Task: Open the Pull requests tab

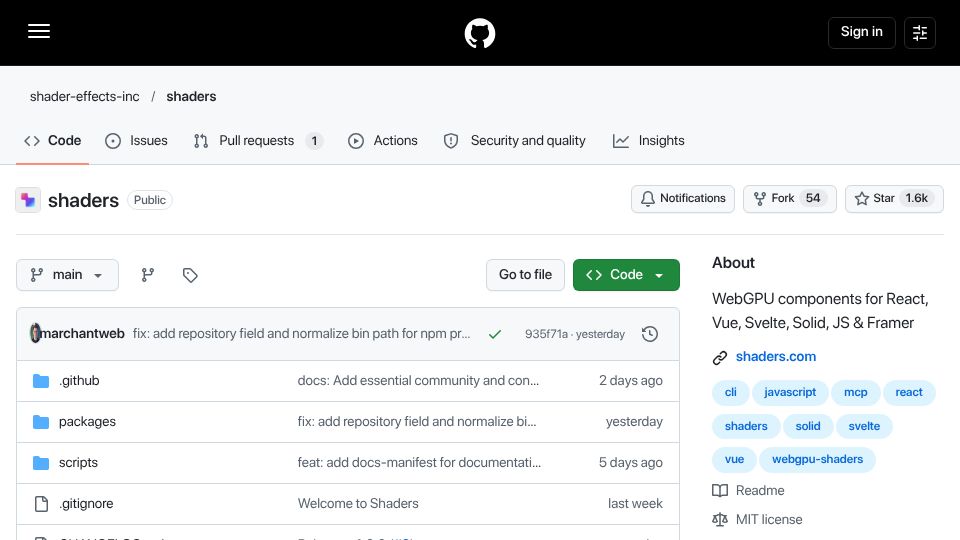Action: tap(258, 141)
